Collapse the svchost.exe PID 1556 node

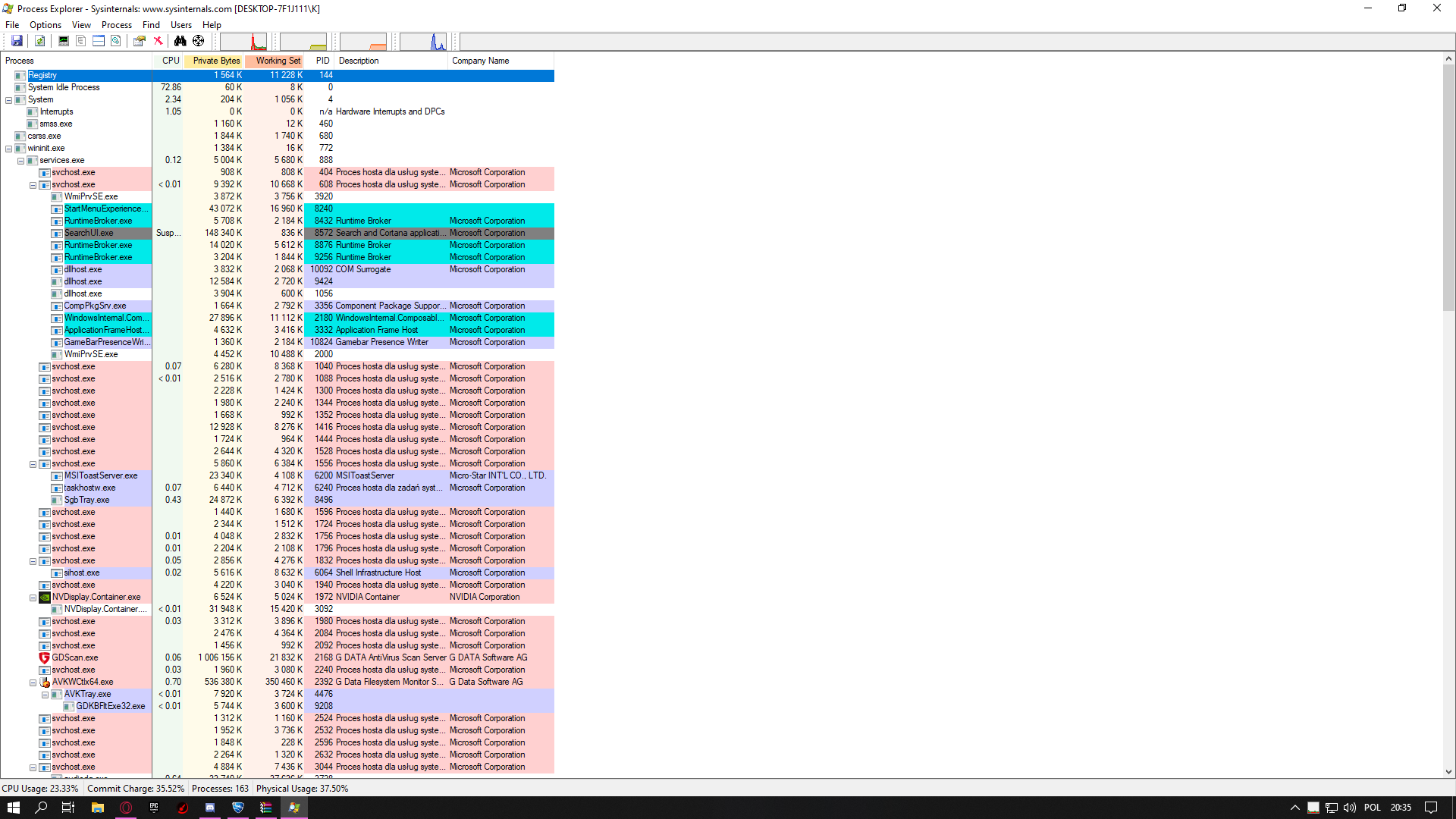(33, 464)
